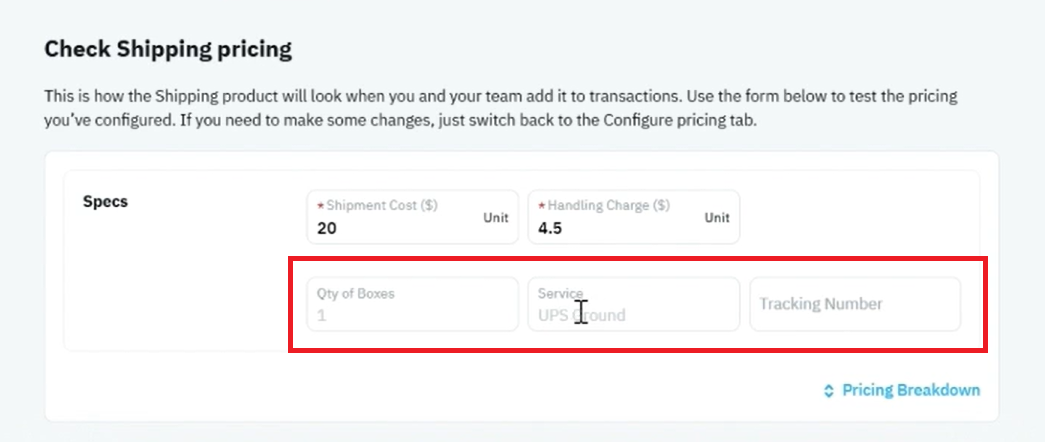This screenshot has width=1045, height=442.
Task: Click the Specs section label
Action: 105,201
